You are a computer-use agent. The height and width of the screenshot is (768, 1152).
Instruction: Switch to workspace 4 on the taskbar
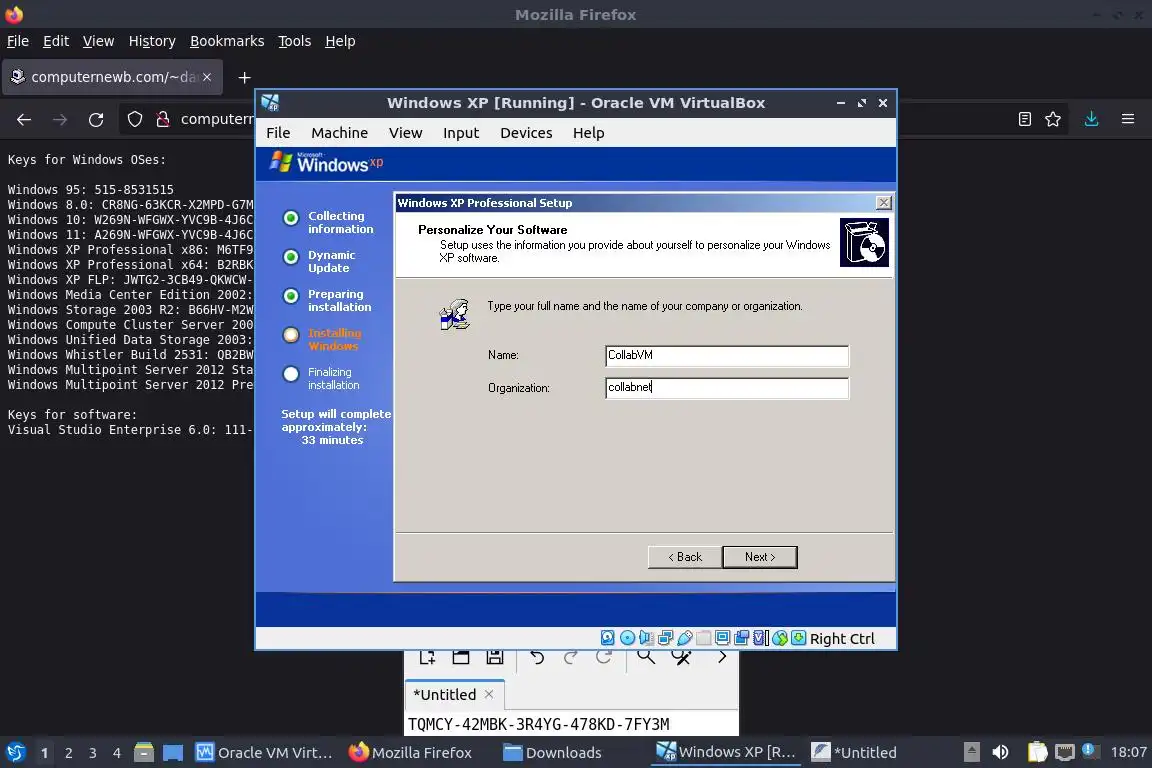(117, 753)
